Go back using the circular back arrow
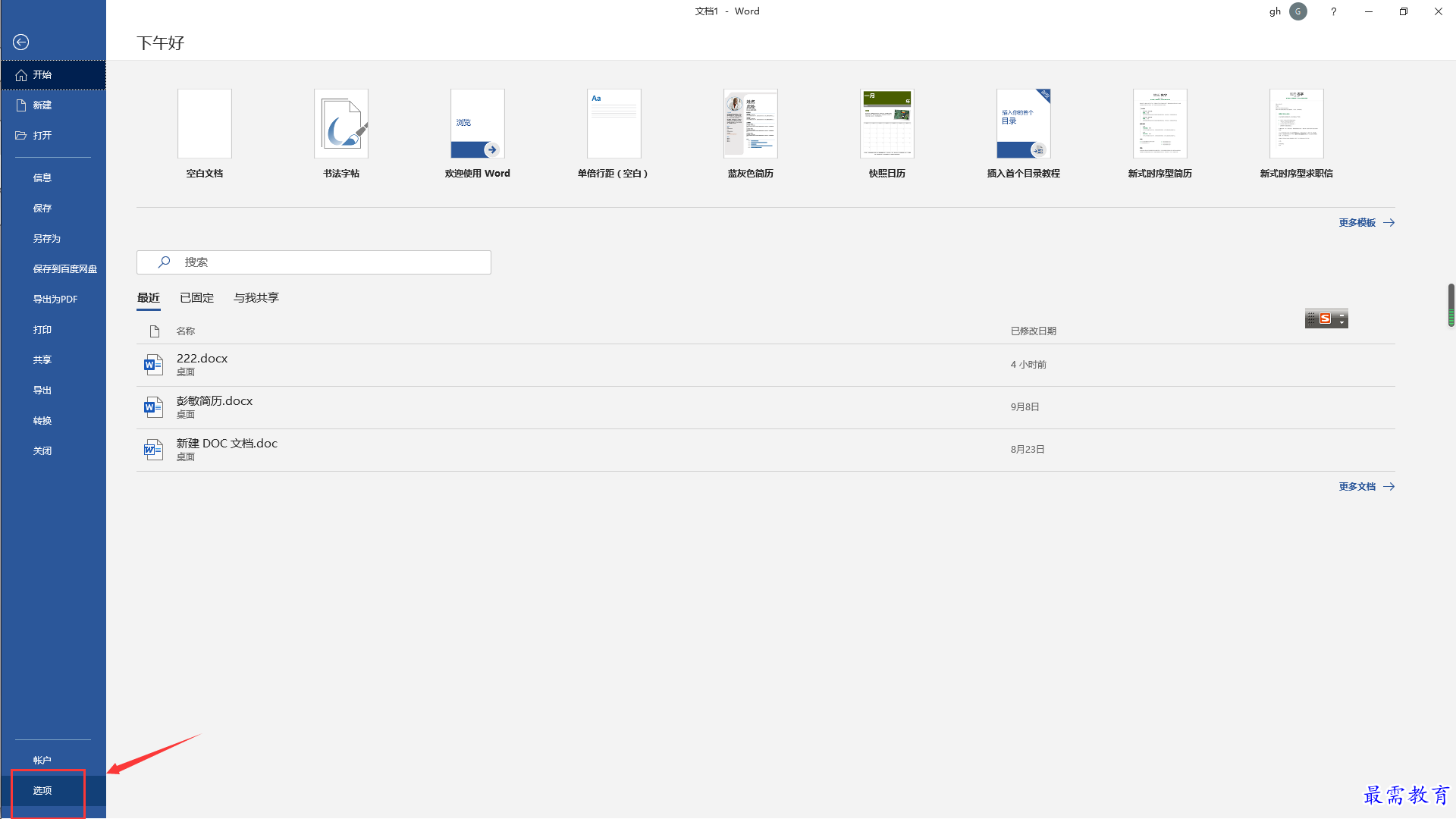Screen dimensions: 1456x819 point(21,42)
